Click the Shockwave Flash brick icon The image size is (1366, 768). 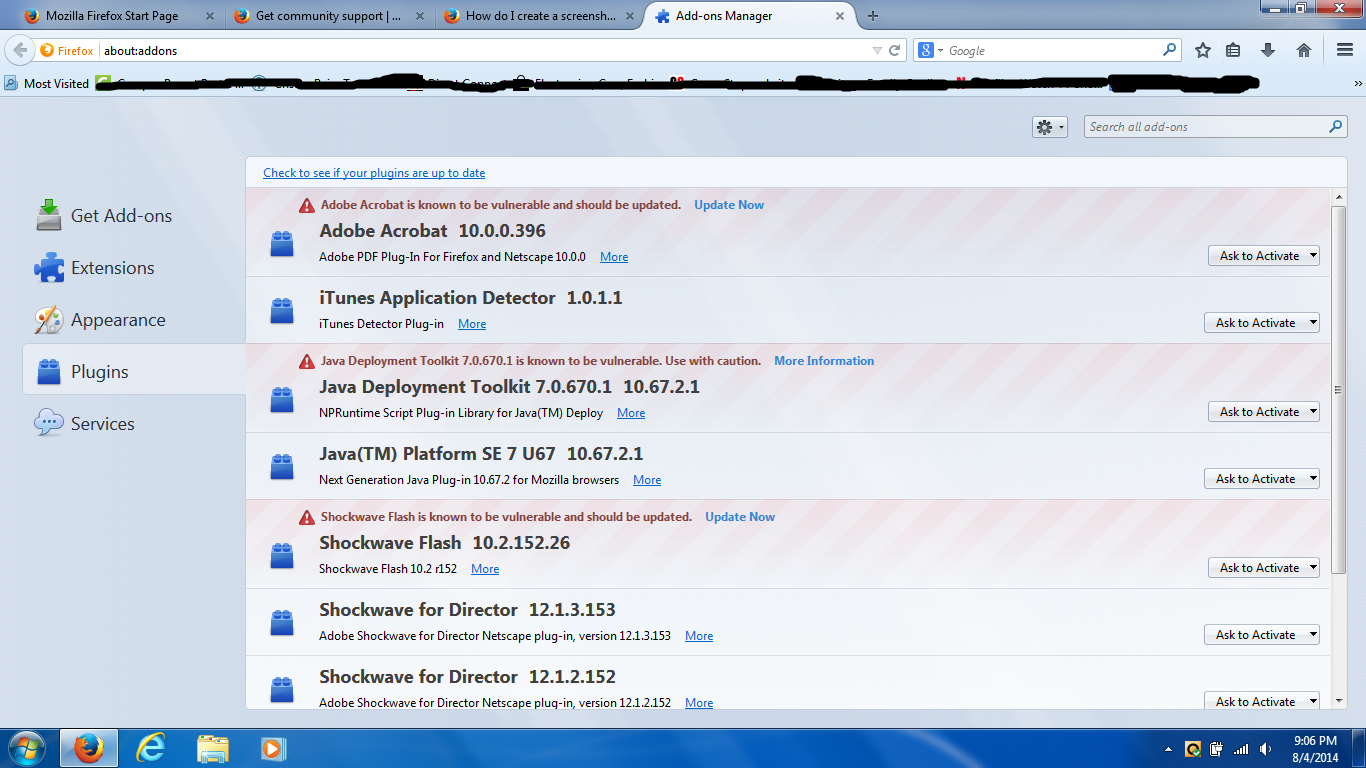click(x=282, y=556)
